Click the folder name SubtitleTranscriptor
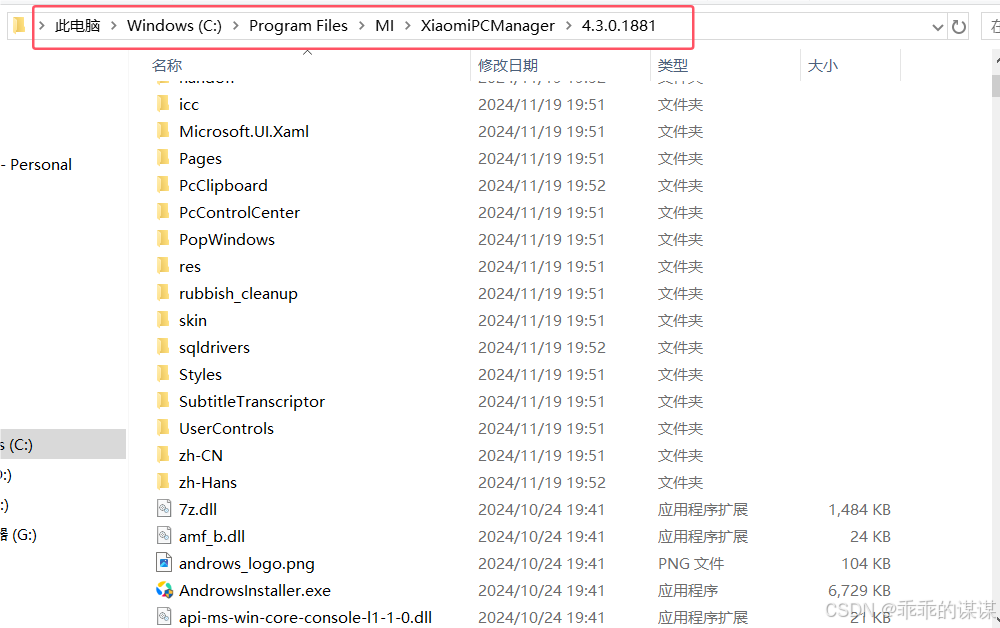Screen dimensions: 1000x628 [x=252, y=401]
